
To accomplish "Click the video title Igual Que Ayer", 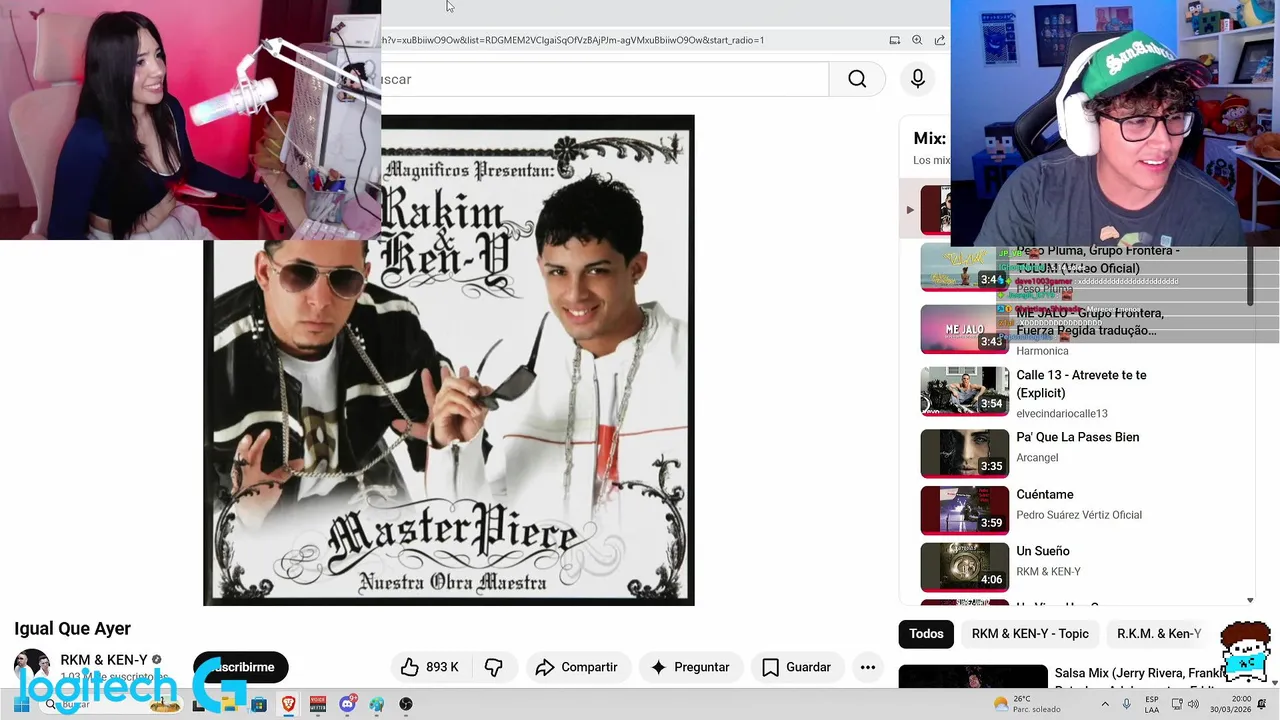I will (72, 628).
